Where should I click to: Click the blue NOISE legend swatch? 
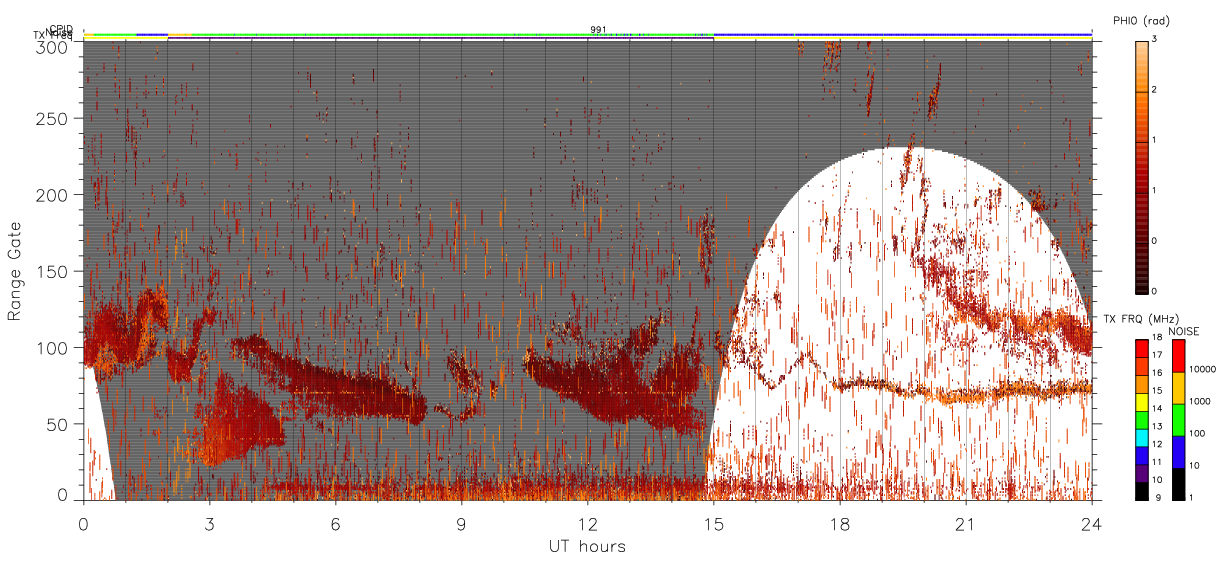pyautogui.click(x=1178, y=452)
